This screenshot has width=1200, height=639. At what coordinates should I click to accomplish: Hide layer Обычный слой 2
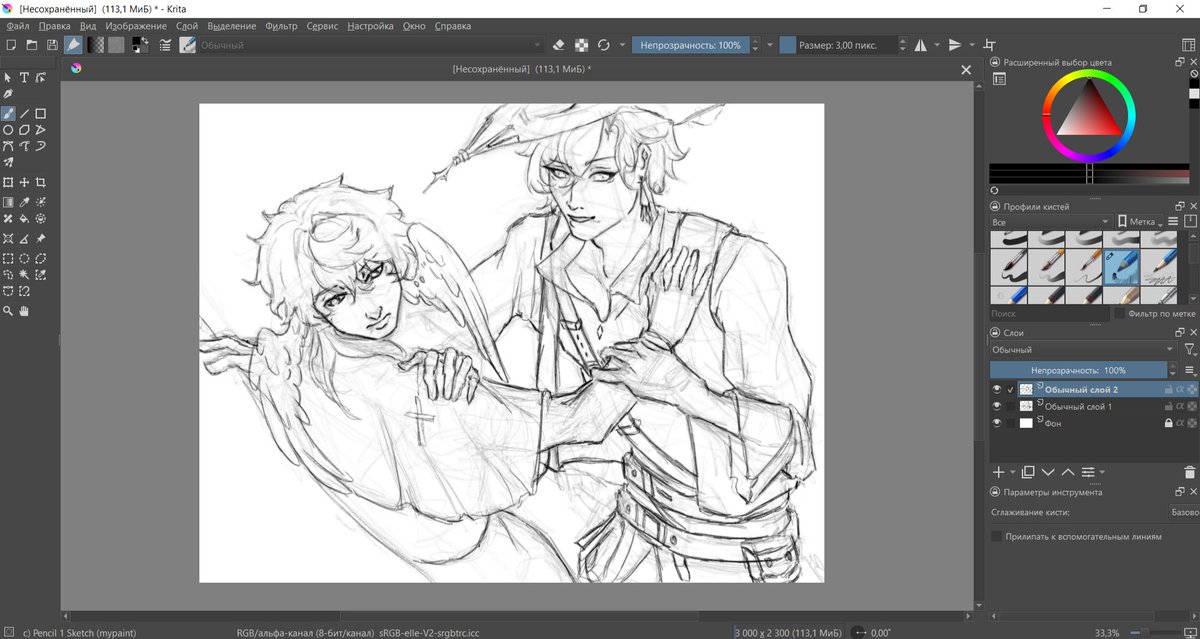click(x=997, y=390)
